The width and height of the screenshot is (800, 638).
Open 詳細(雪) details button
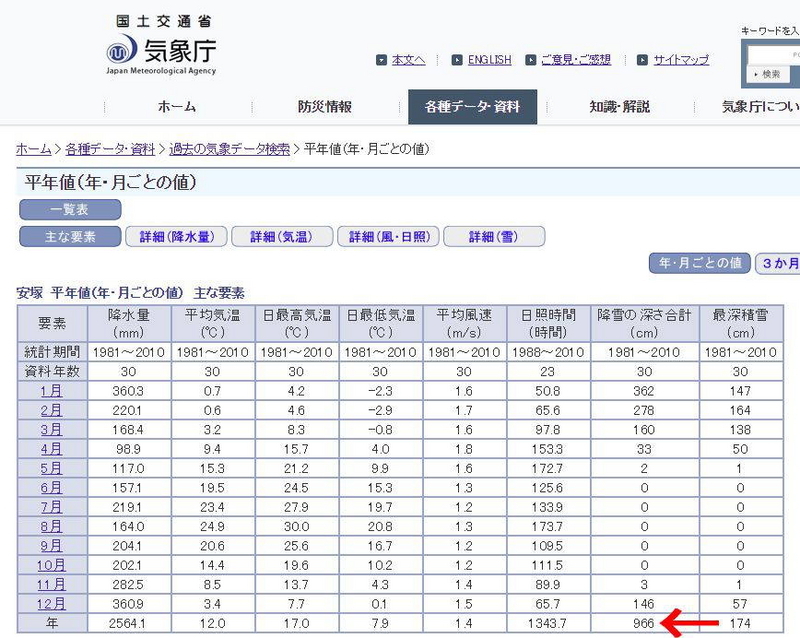coord(494,237)
